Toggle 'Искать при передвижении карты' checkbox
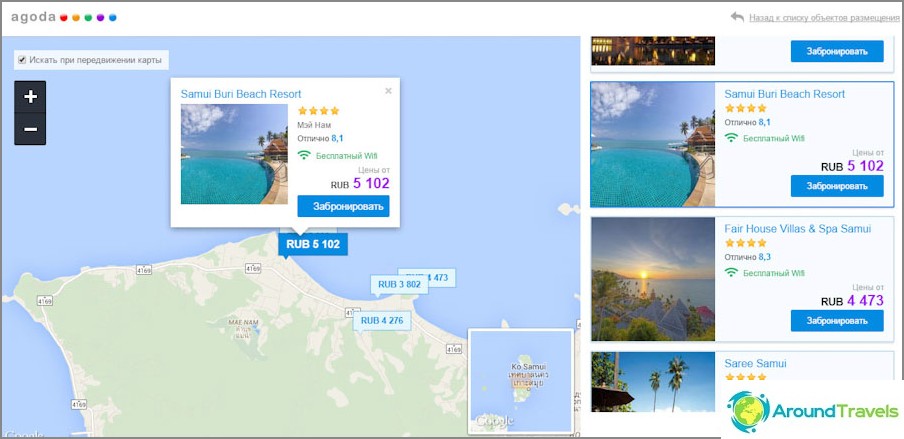904x439 pixels. click(22, 60)
